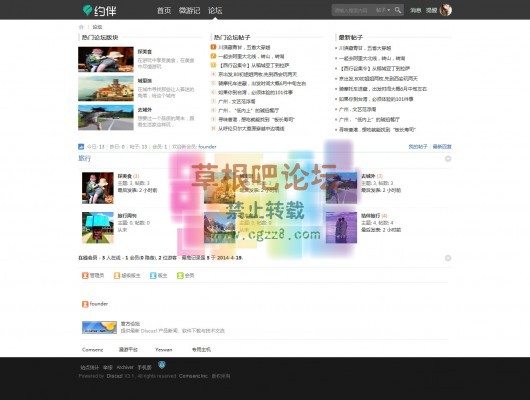Click the shield badge icon in footer
The width and height of the screenshot is (530, 400).
click(x=162, y=365)
